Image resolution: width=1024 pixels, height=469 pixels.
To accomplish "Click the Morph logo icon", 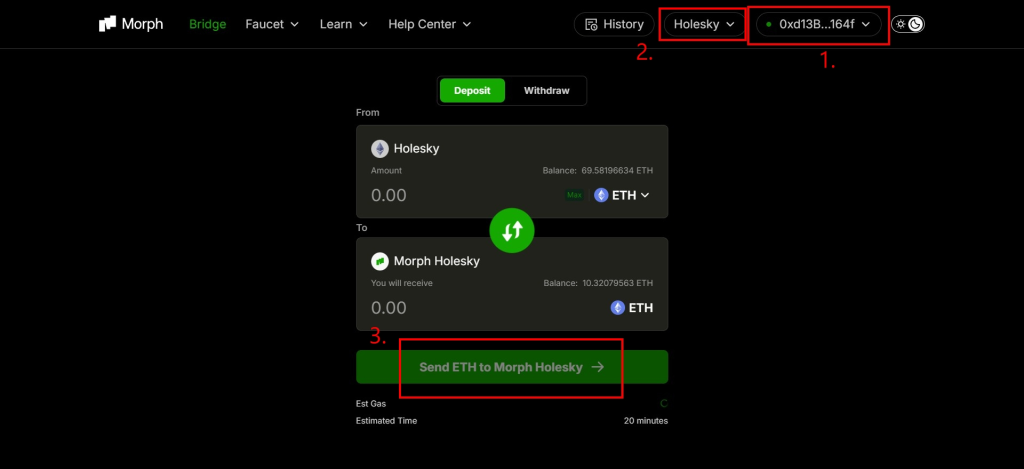I will 108,24.
